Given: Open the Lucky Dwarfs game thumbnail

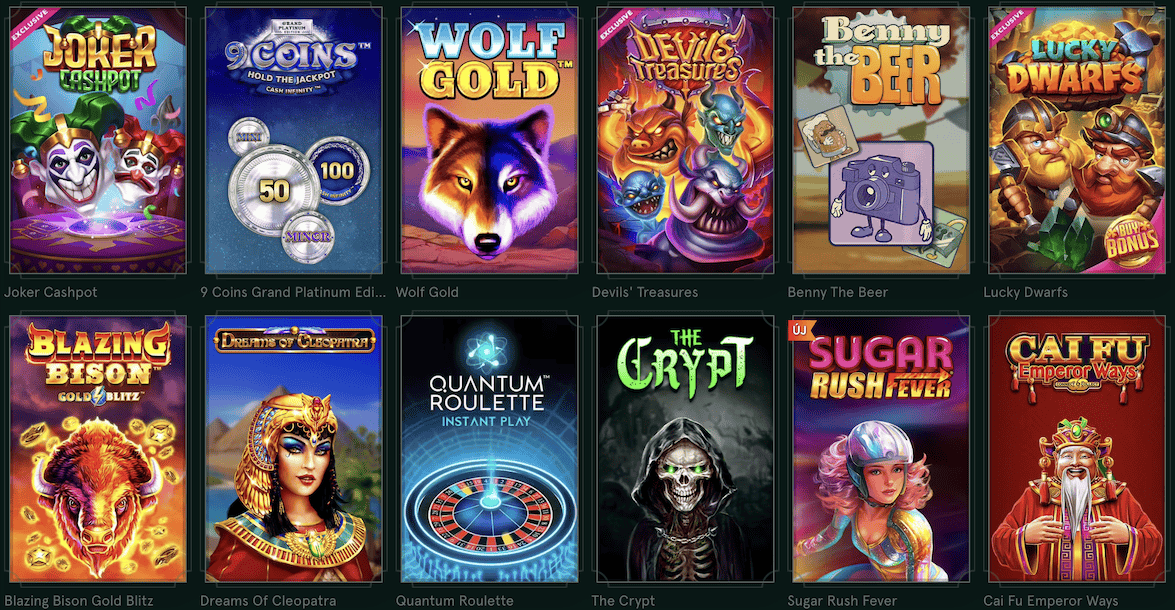Looking at the screenshot, I should [x=1078, y=140].
